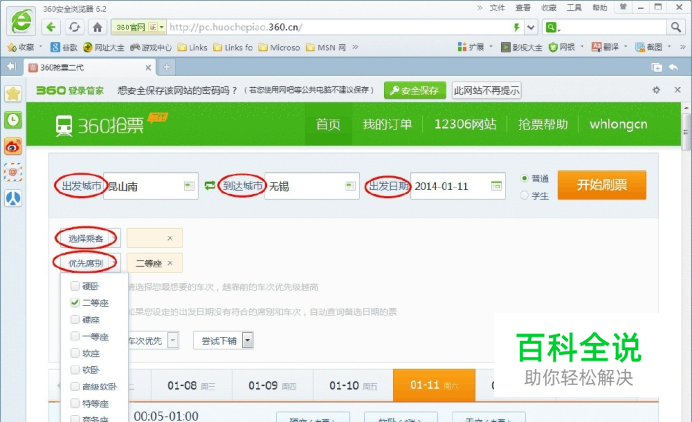Open station list in 无锡 field
The height and width of the screenshot is (422, 692).
350,186
